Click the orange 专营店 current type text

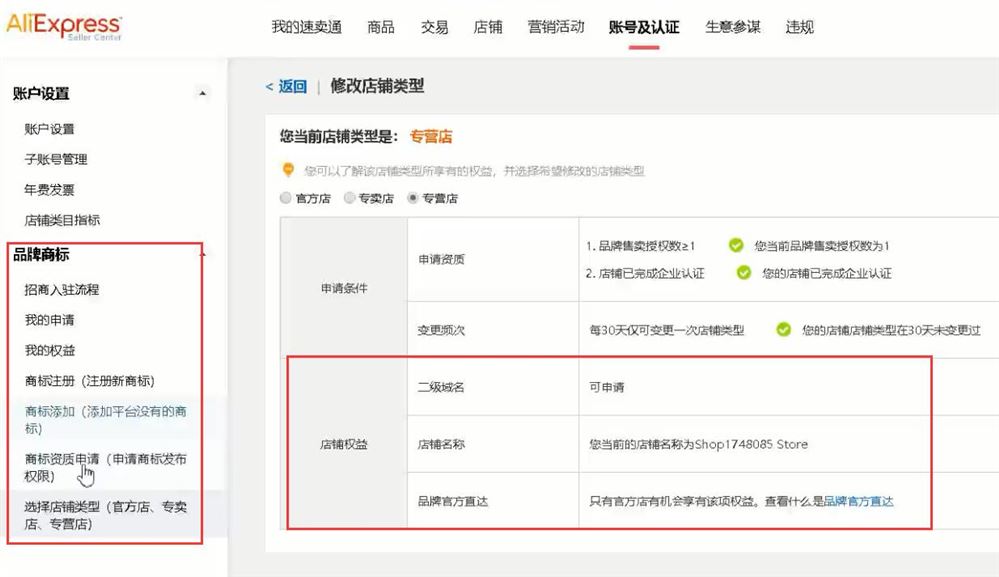(431, 136)
